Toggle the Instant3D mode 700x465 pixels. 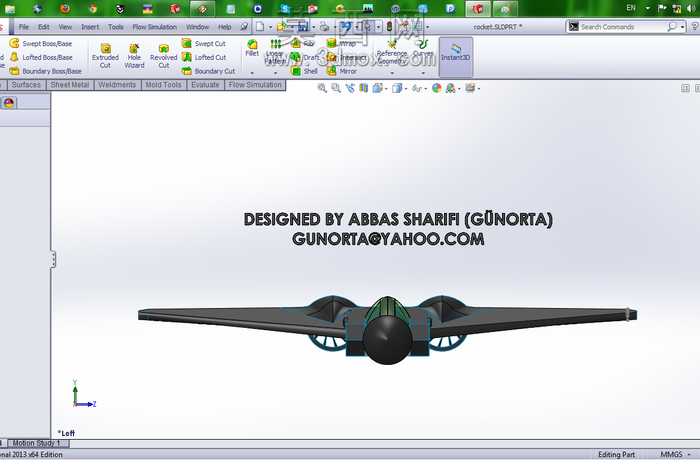pos(455,56)
